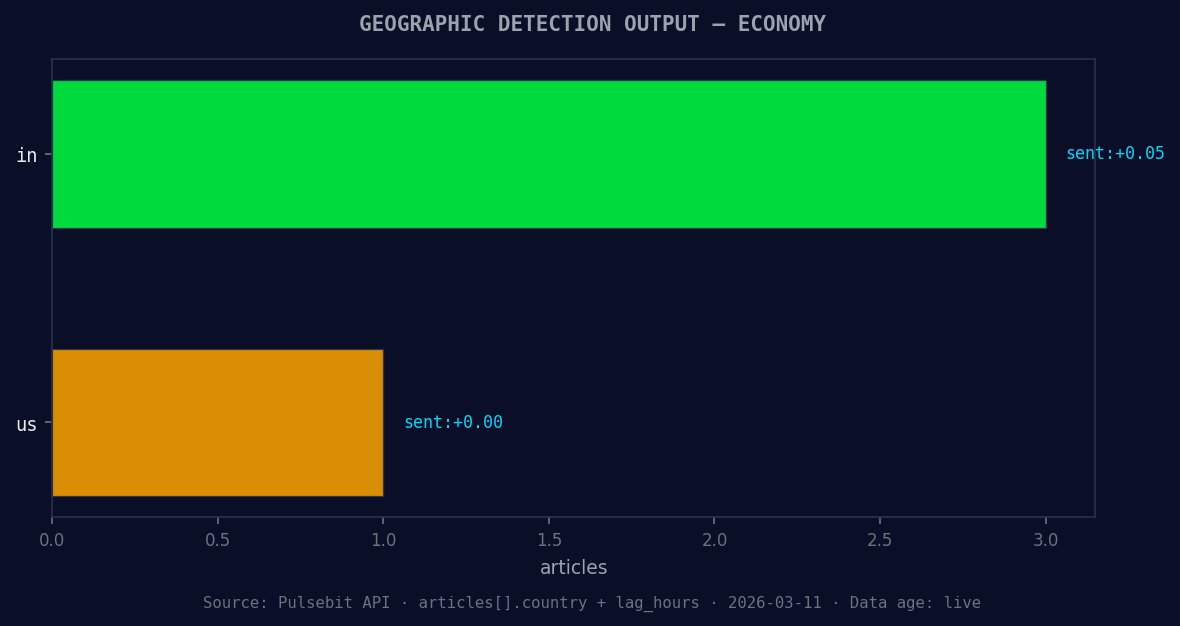Click the '2.5' axis tick label
1180x626 pixels.
coord(879,538)
